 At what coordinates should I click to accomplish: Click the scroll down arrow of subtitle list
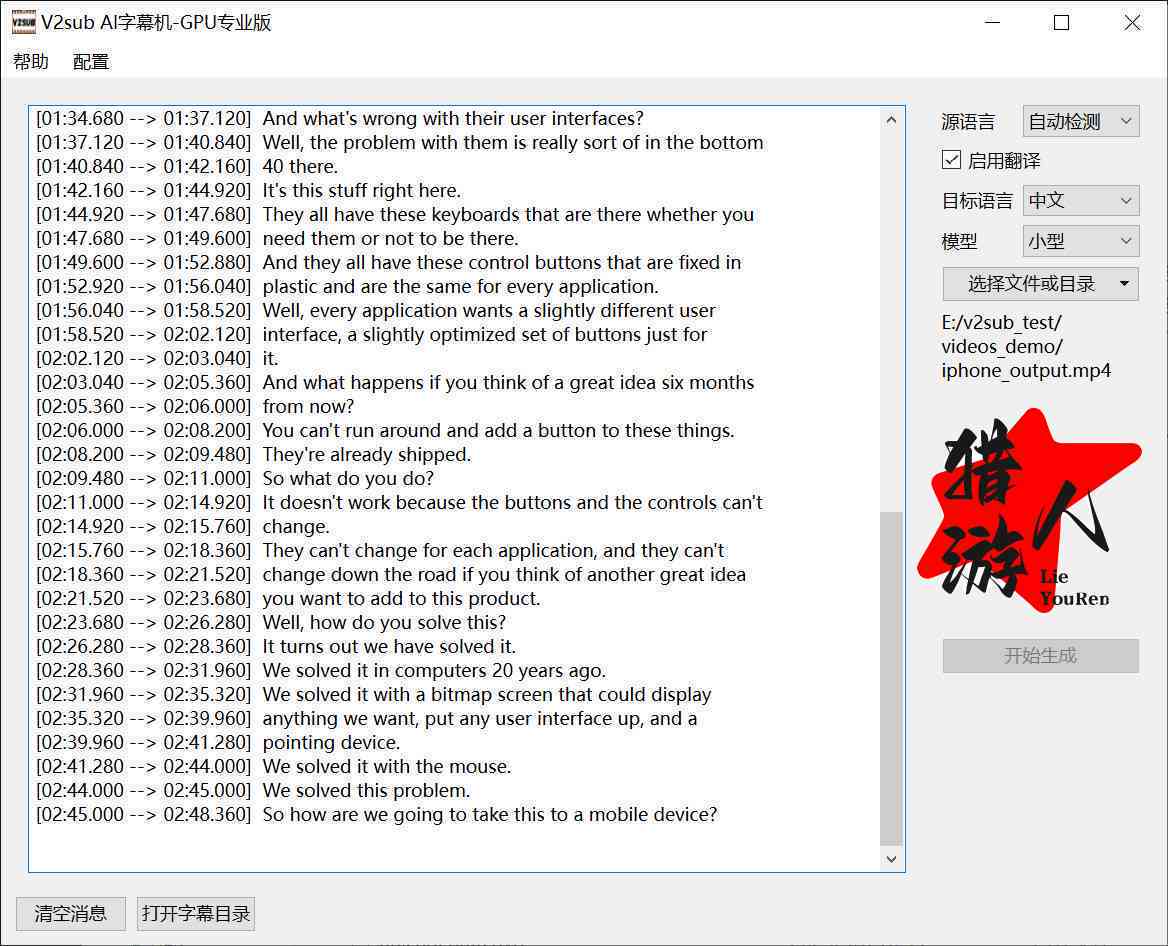click(x=891, y=859)
